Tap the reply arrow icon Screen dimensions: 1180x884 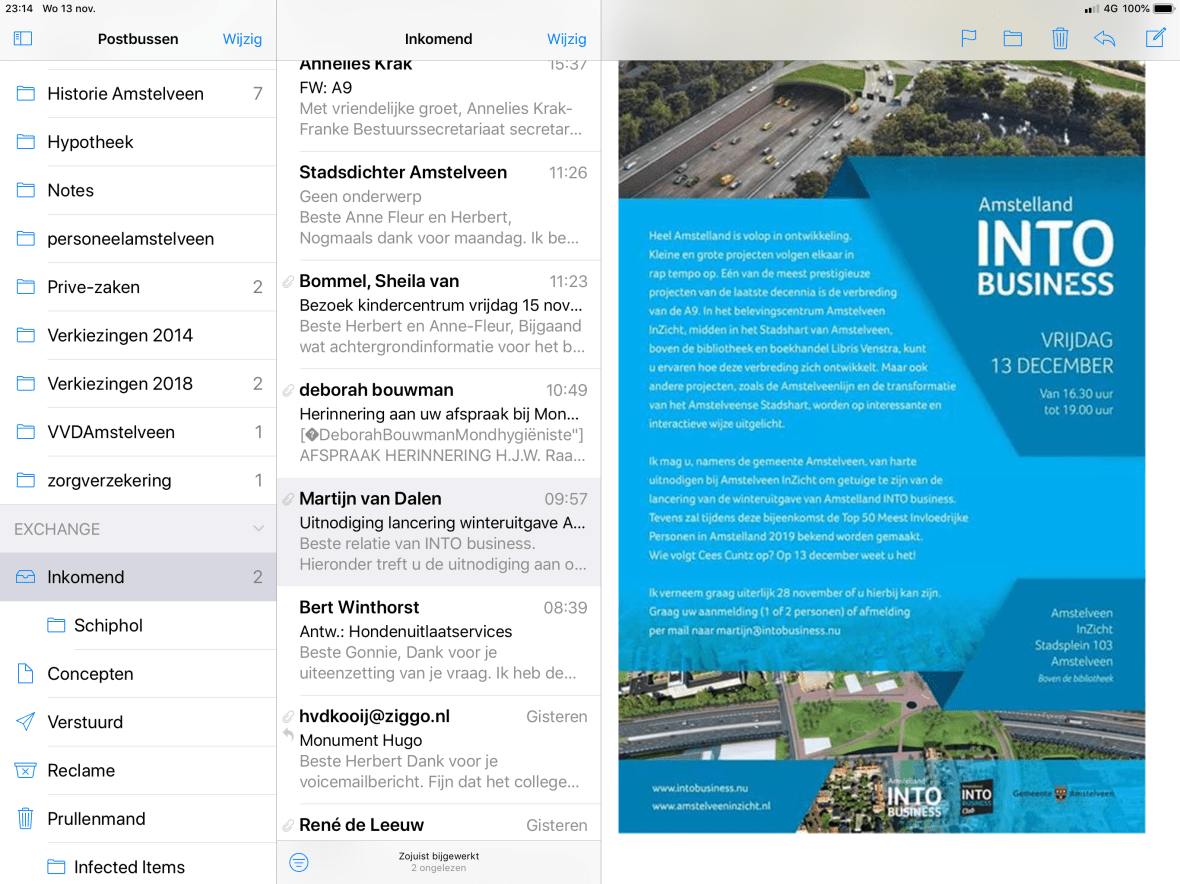point(1105,39)
